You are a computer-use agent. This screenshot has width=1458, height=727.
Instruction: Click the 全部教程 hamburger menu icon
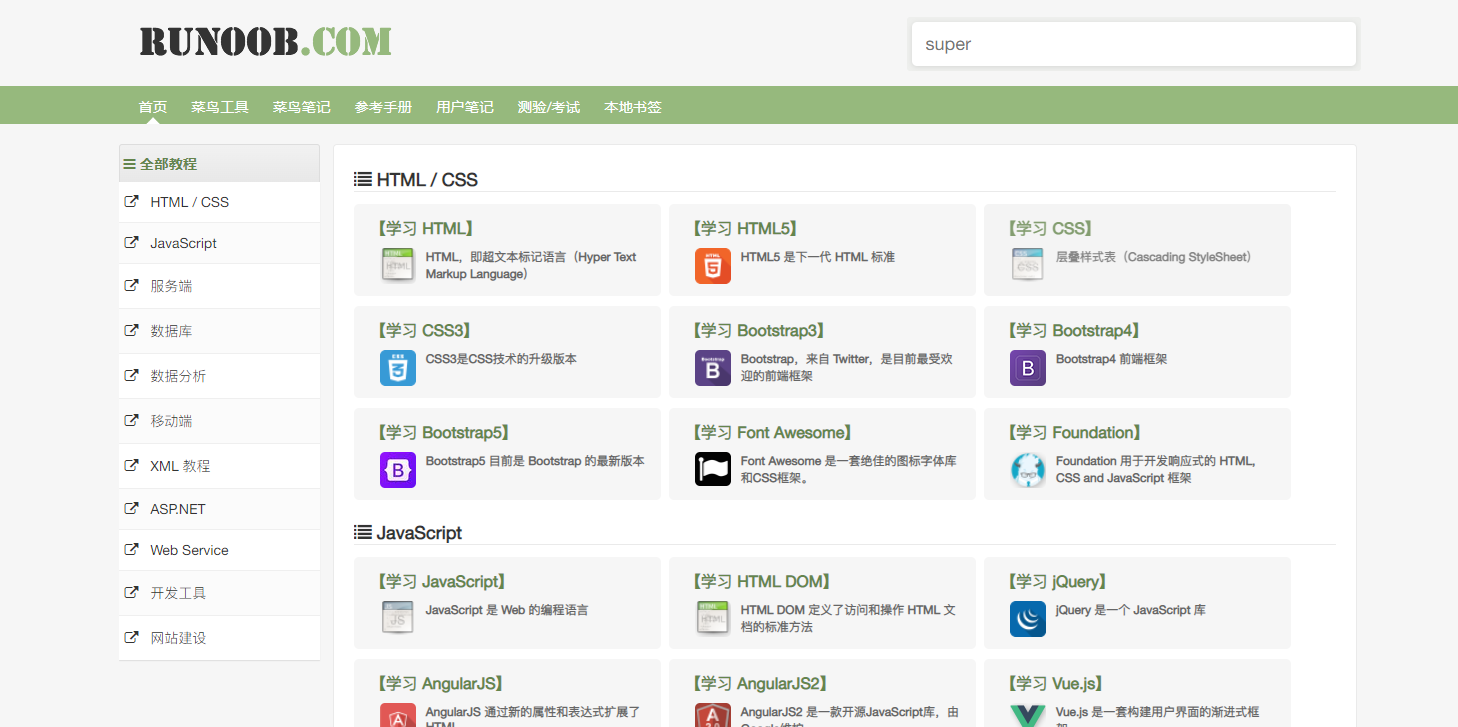(x=130, y=164)
